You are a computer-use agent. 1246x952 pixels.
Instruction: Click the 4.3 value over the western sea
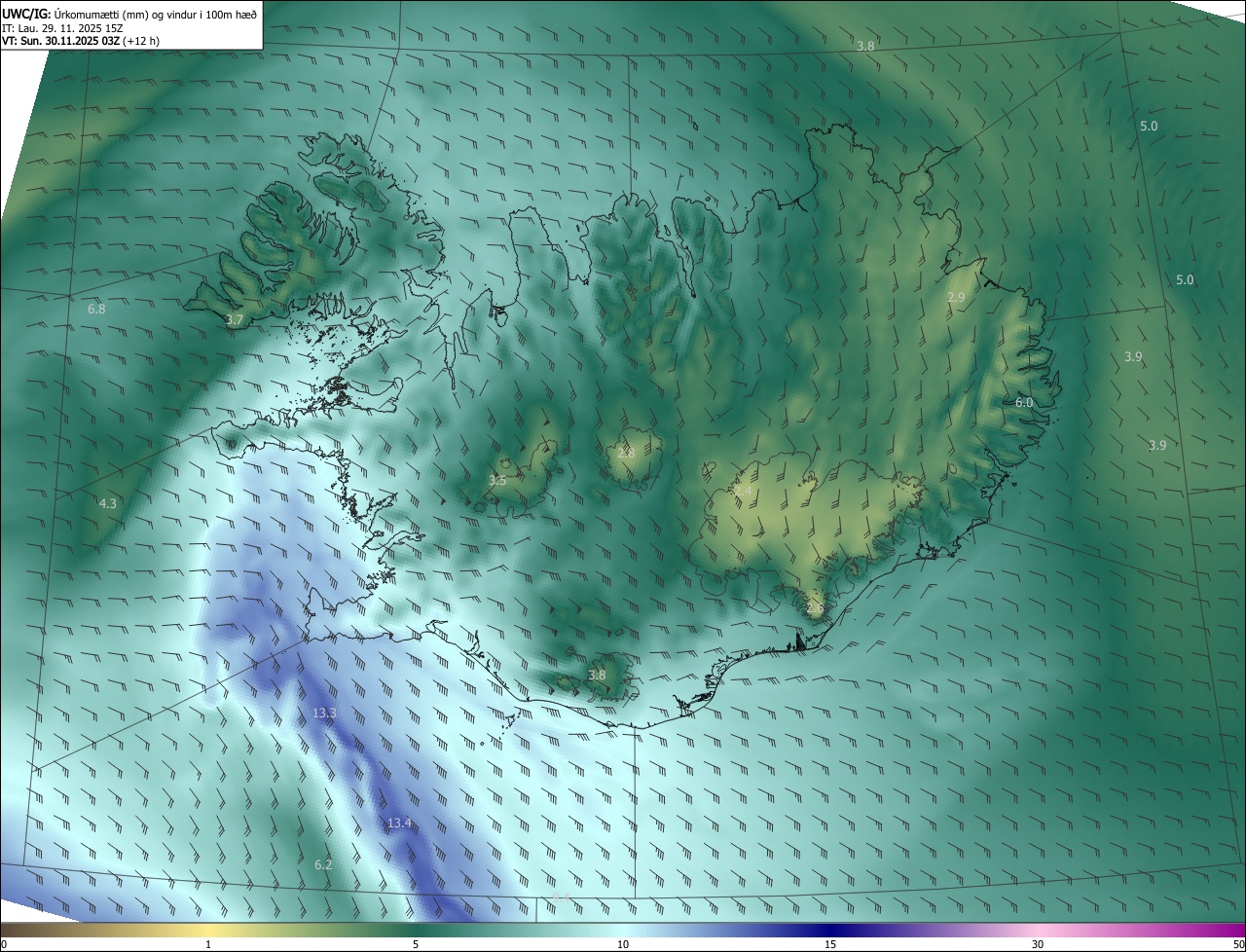(108, 503)
